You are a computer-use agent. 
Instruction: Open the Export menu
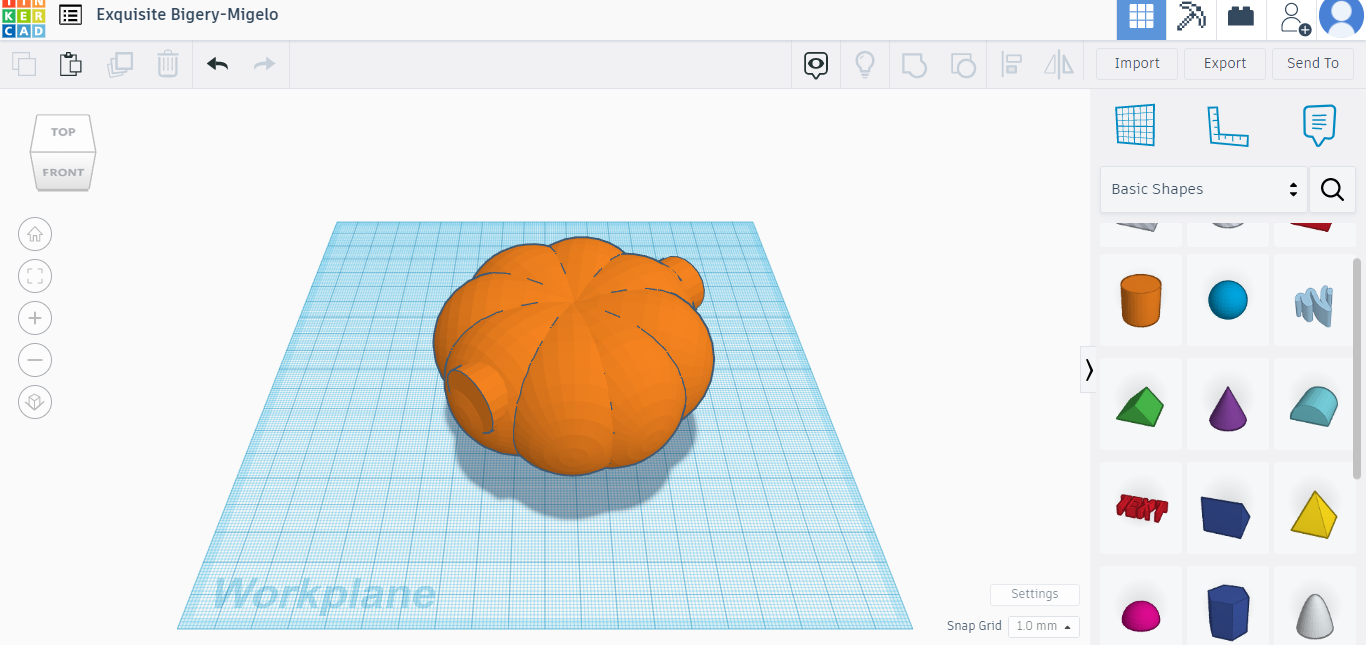click(1224, 63)
